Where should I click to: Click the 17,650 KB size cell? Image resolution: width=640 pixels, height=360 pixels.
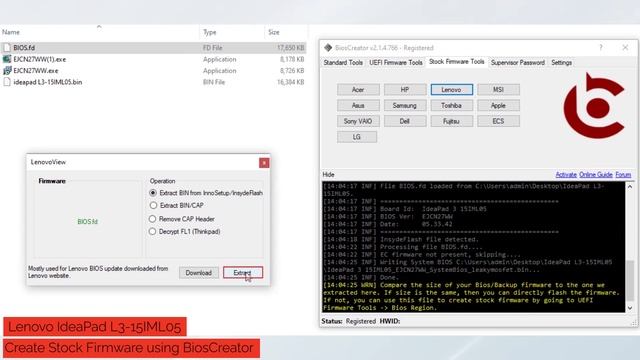pos(291,48)
